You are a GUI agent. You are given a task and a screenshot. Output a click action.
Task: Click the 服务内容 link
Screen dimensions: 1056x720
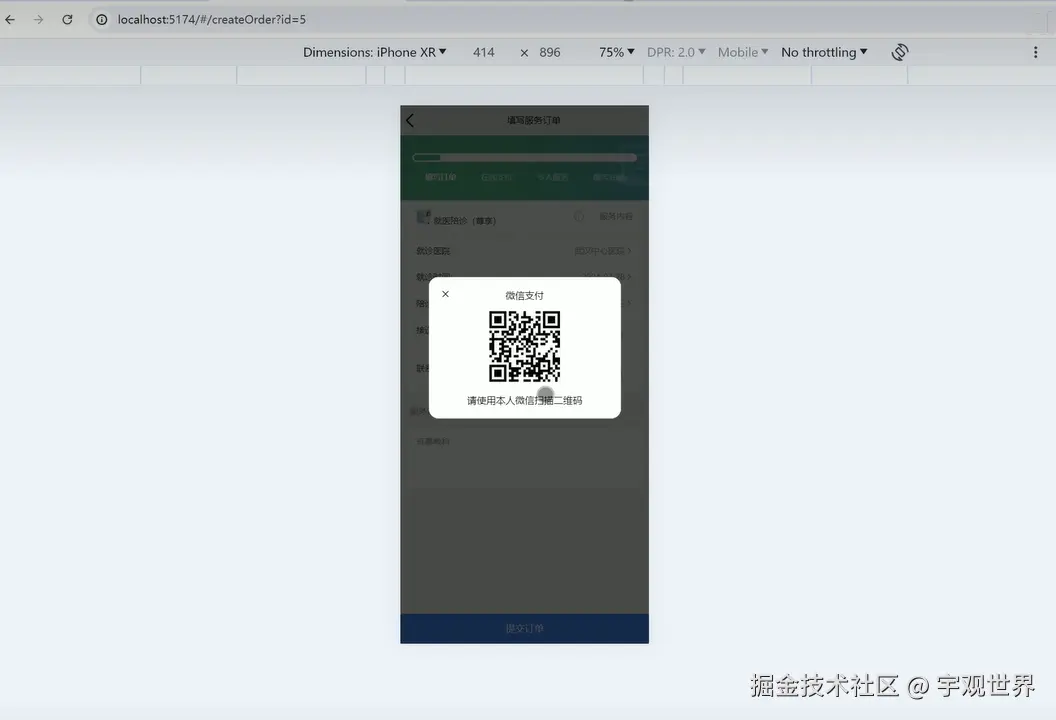pos(616,216)
